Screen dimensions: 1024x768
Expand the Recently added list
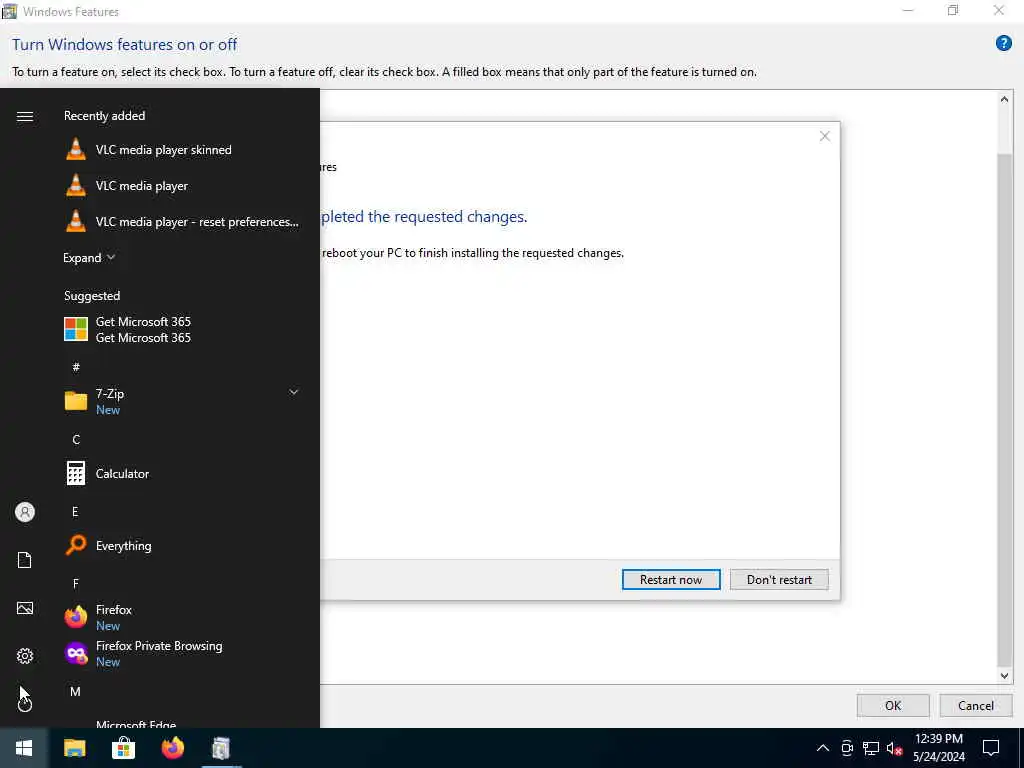click(x=89, y=258)
